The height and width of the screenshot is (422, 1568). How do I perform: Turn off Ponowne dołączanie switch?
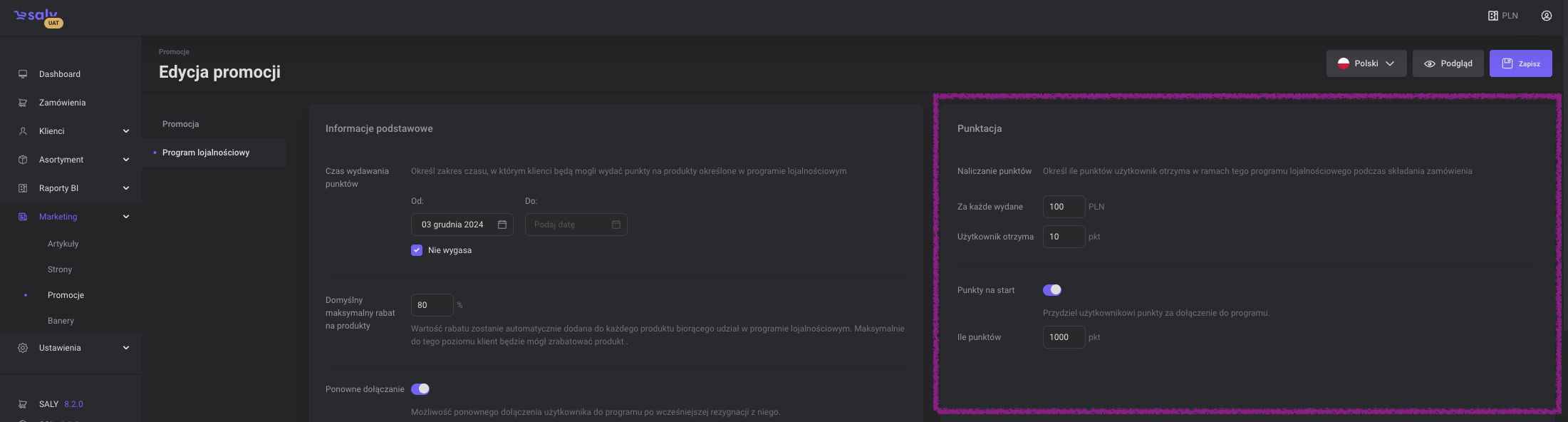coord(420,389)
